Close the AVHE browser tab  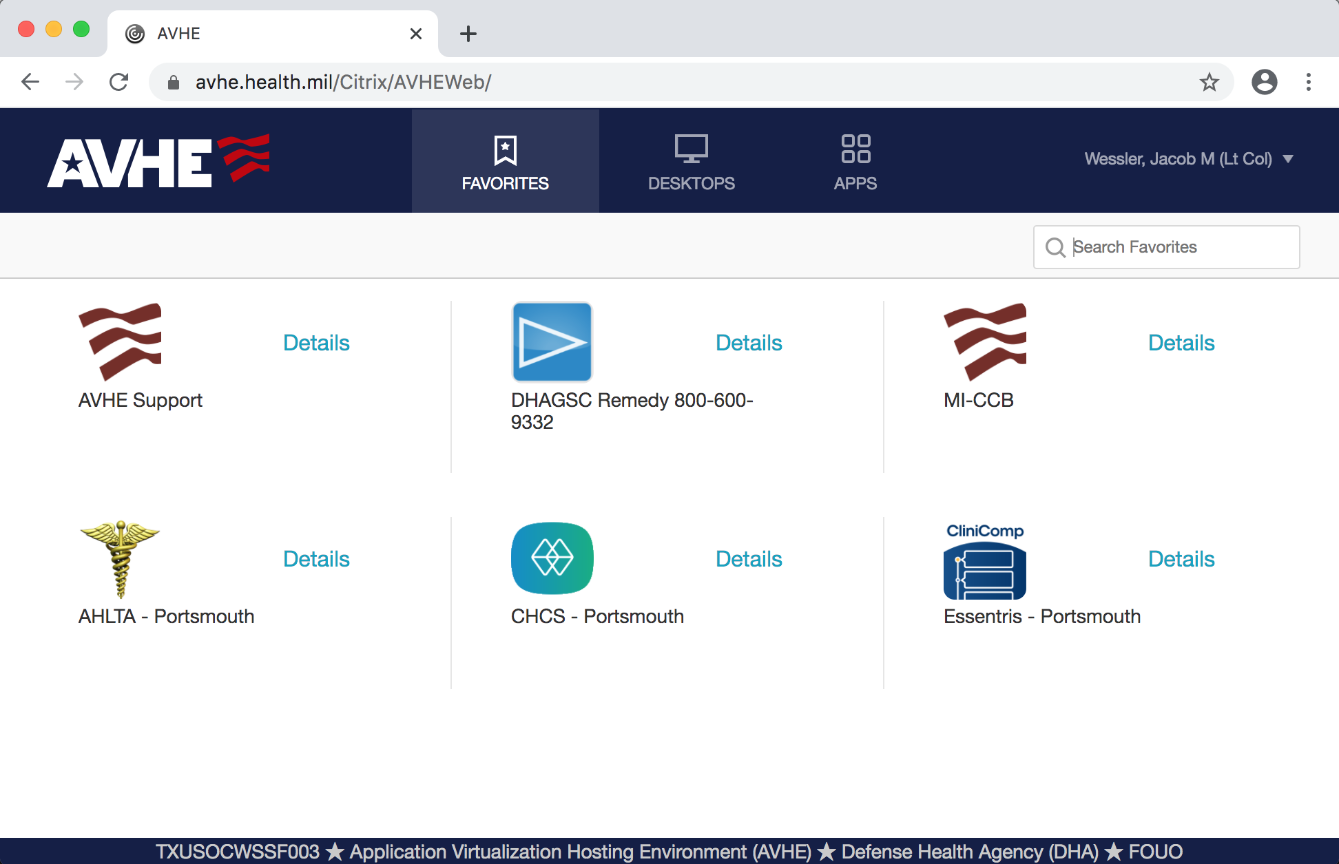pos(416,34)
